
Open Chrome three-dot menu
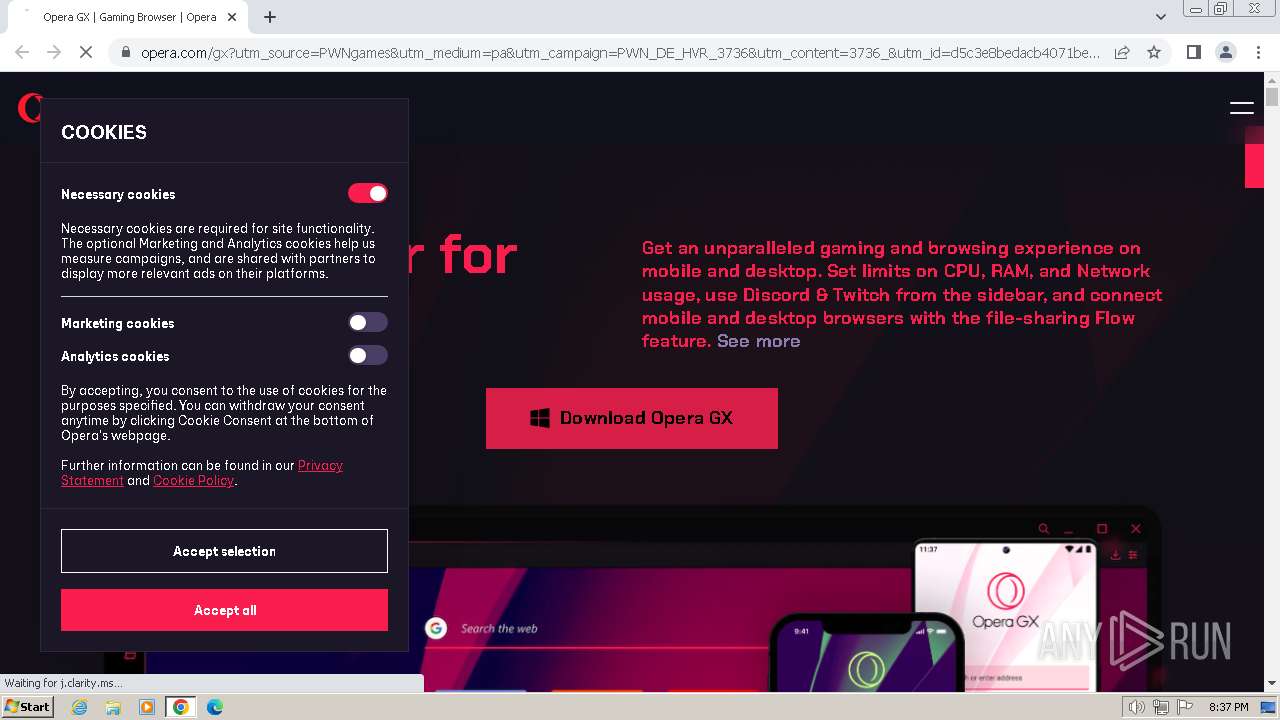coord(1257,52)
